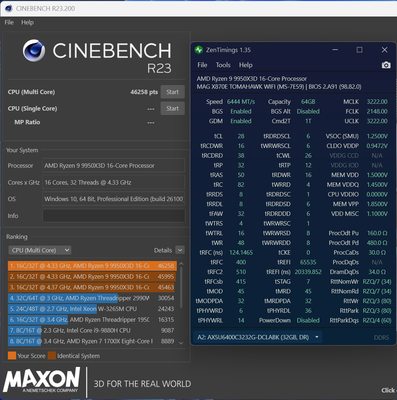
Task: Click the 46258 pts multi core score
Action: coord(144,92)
